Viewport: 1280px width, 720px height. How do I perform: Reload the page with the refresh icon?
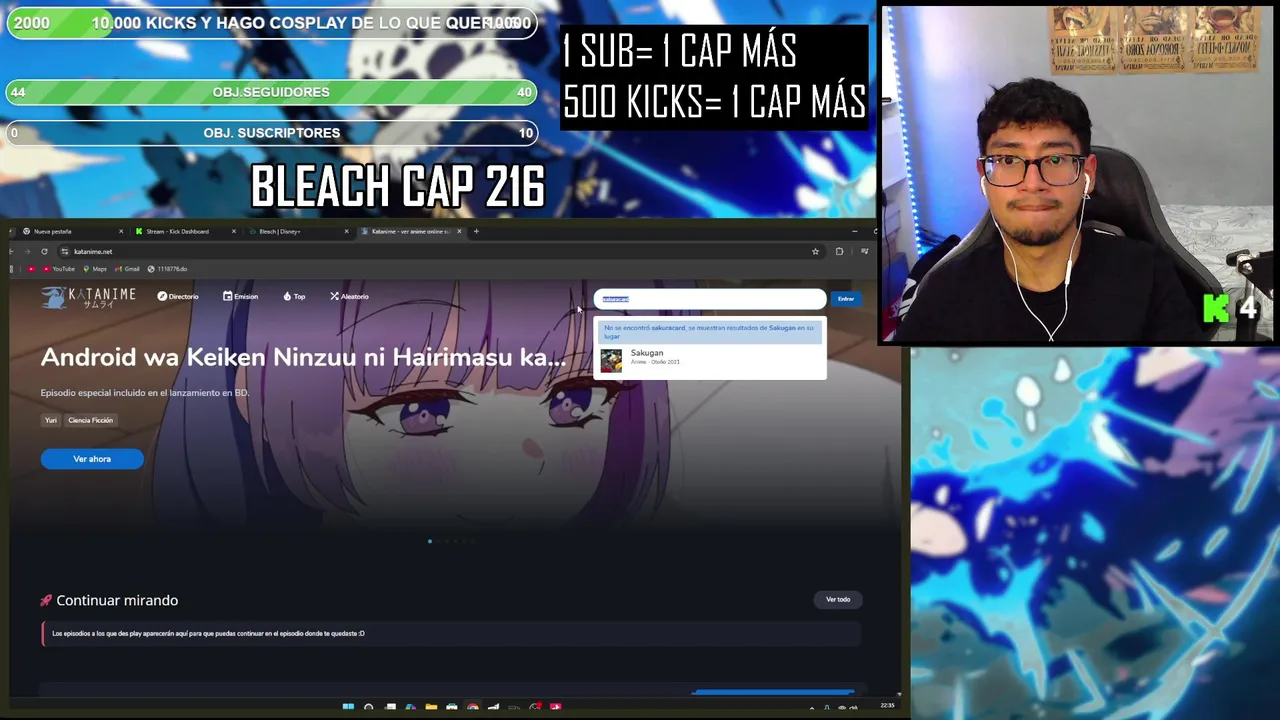(x=44, y=251)
